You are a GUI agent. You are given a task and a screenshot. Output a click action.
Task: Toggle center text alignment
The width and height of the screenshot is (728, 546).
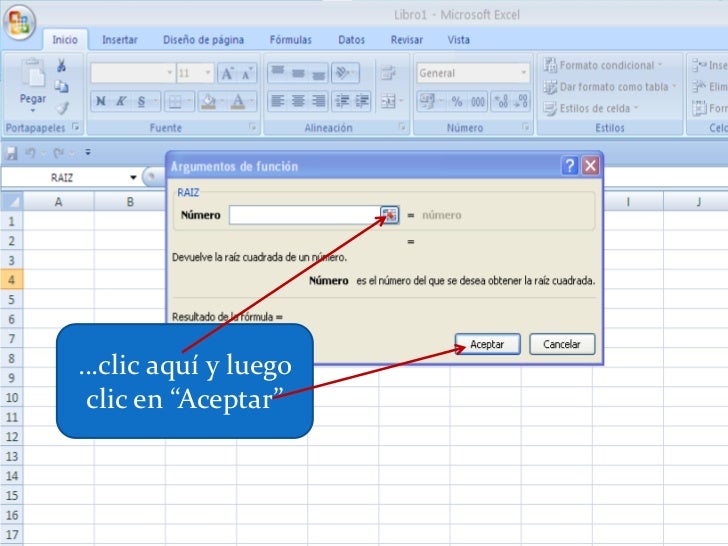pyautogui.click(x=298, y=101)
